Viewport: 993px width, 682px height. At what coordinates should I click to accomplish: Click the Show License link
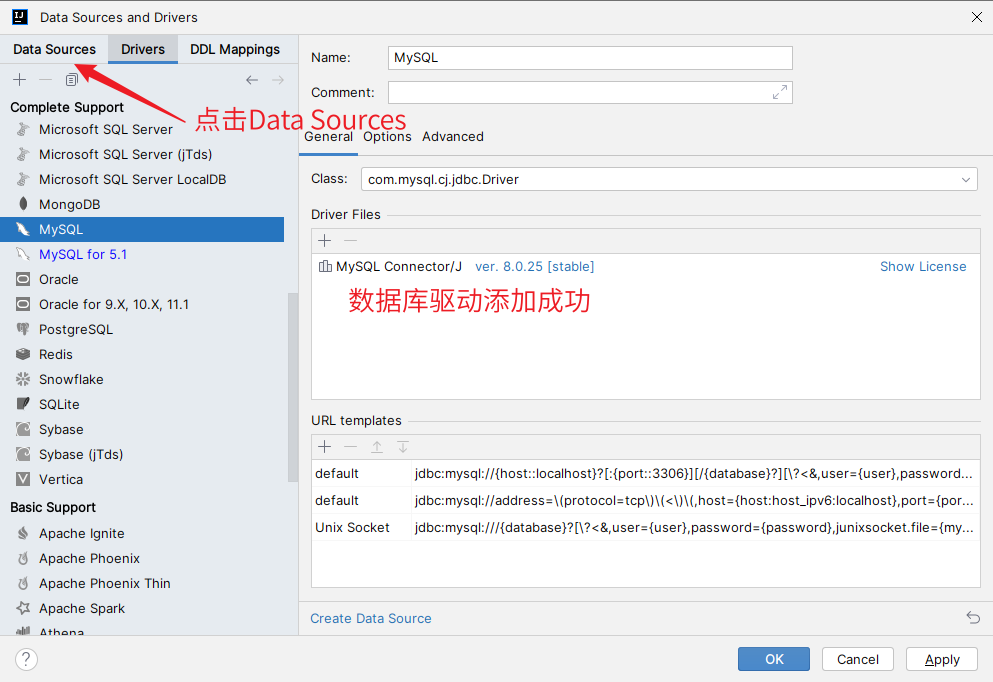[x=922, y=266]
